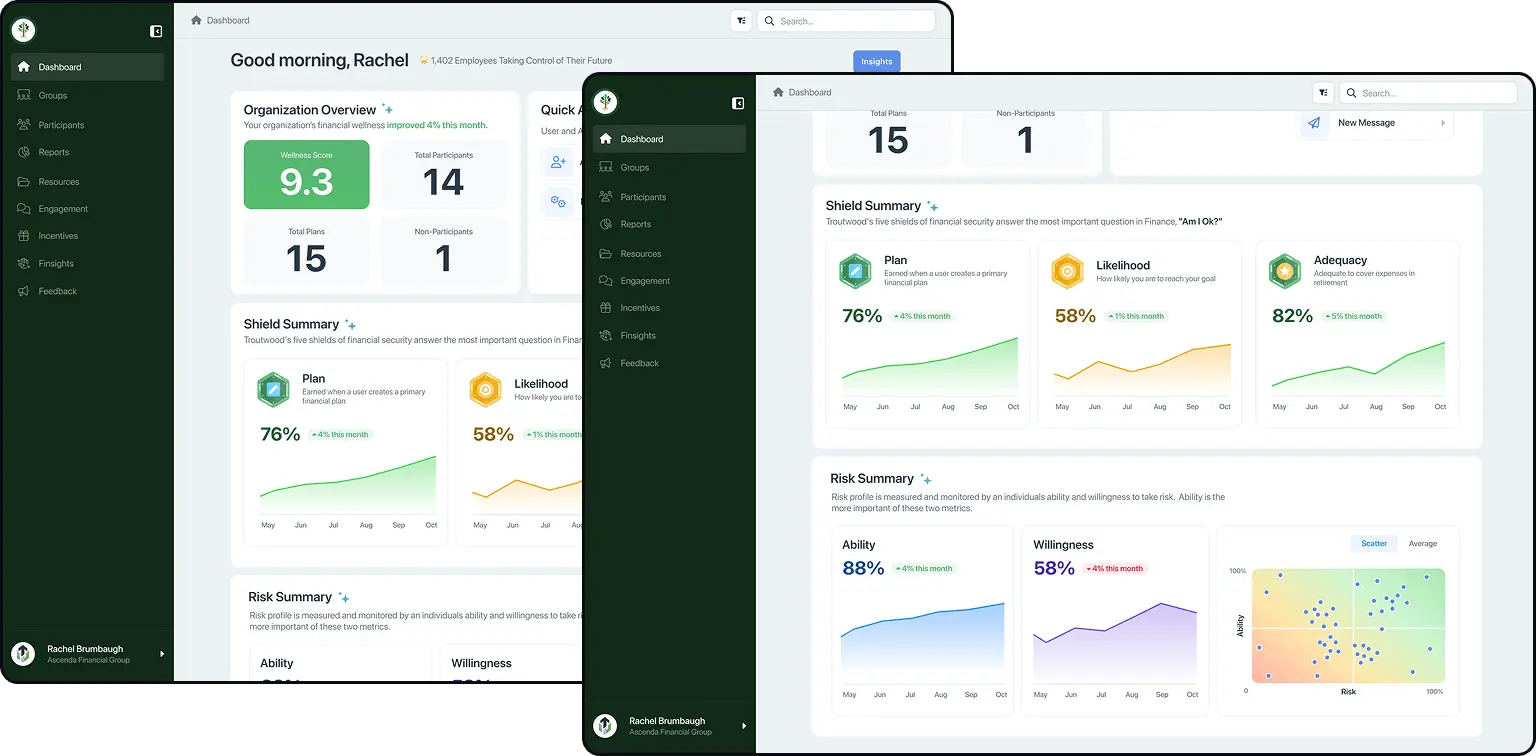The width and height of the screenshot is (1536, 756).
Task: Collapse the navigation sidebar
Action: pos(738,103)
